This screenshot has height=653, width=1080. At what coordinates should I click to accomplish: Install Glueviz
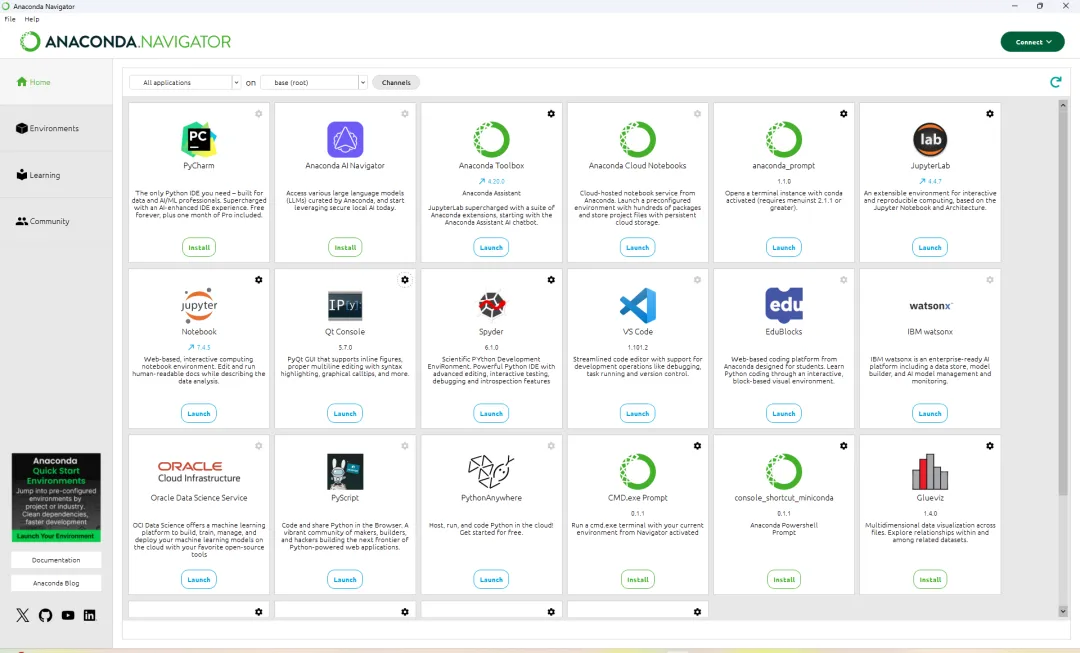tap(930, 579)
